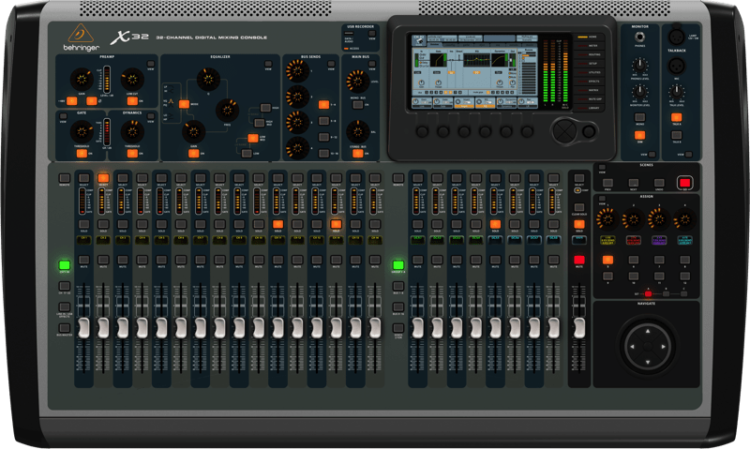Click the Main Bus LEVEL knob
This screenshot has width=750, height=449.
[x=357, y=81]
